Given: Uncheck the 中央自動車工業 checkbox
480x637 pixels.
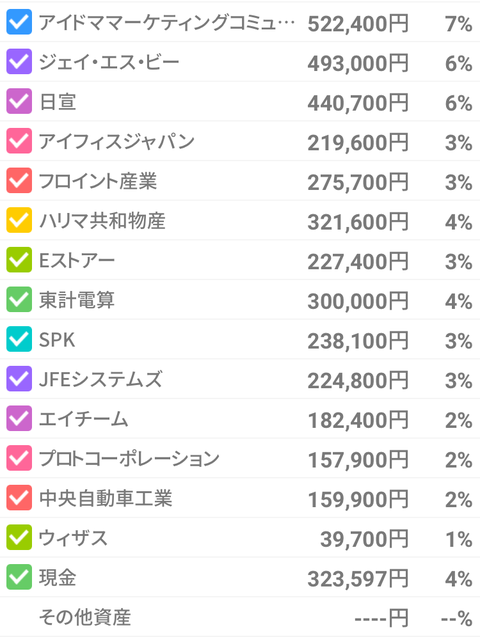Looking at the screenshot, I should 19,498.
